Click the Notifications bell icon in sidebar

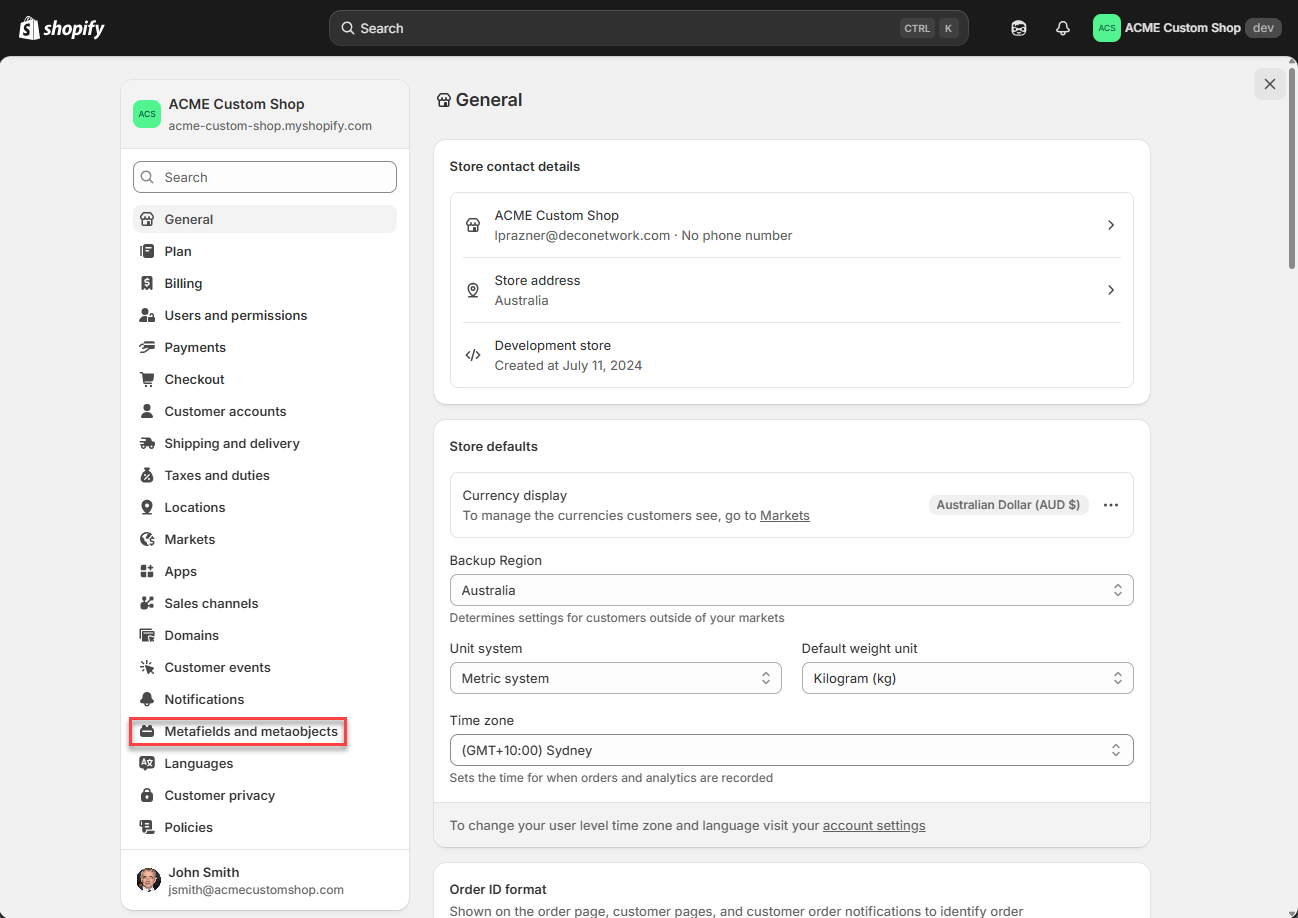pos(147,699)
